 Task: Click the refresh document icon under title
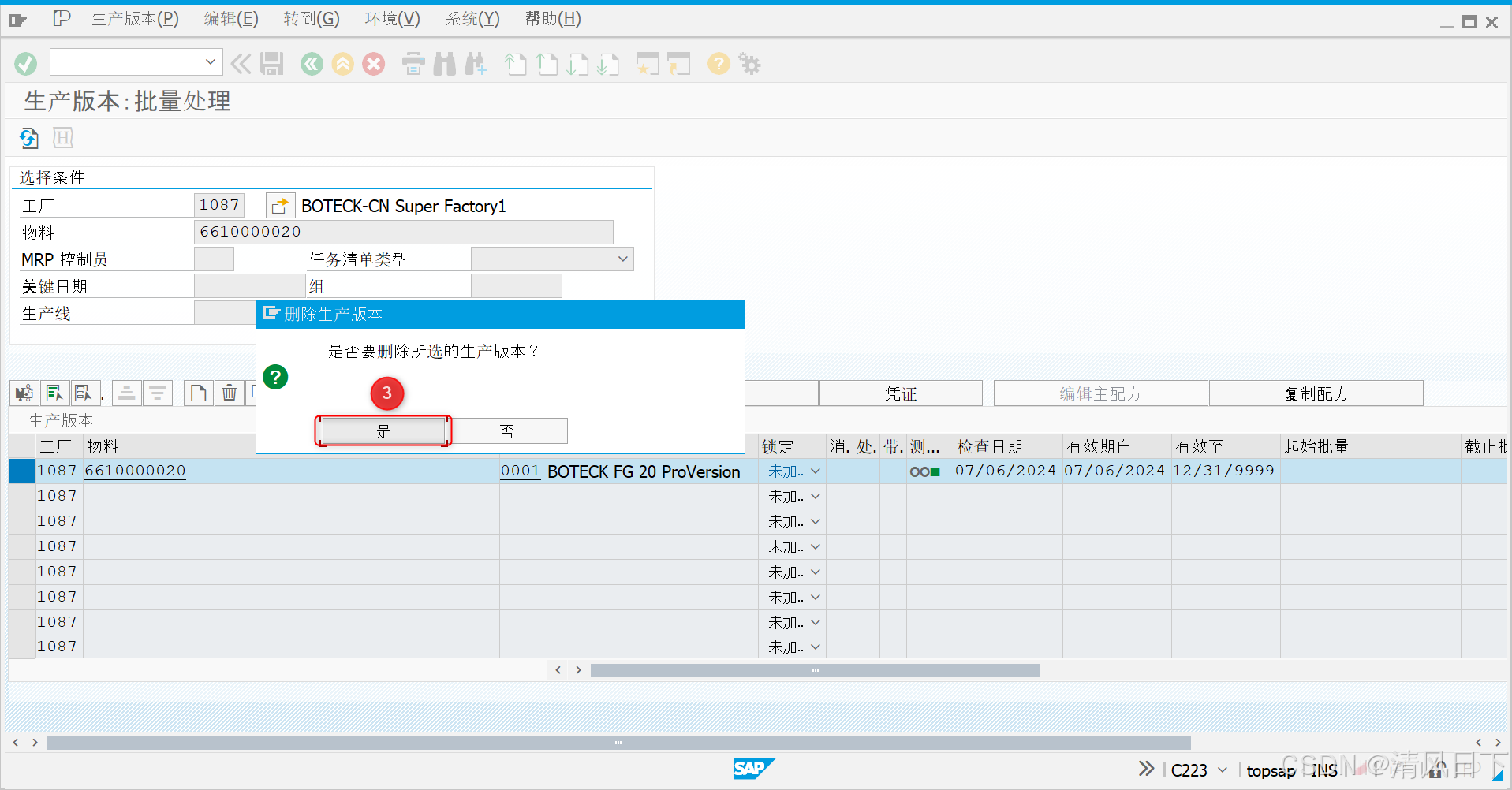[x=29, y=138]
